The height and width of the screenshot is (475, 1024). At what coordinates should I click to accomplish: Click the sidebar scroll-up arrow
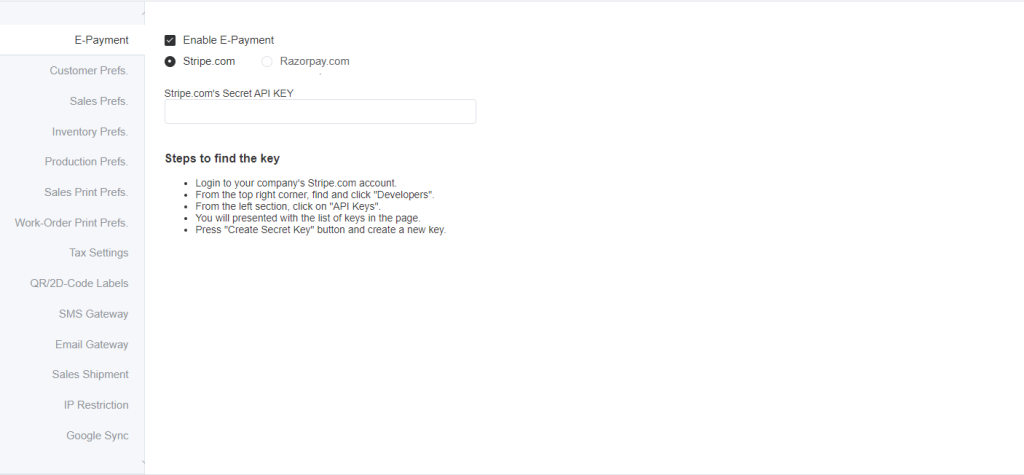[x=142, y=12]
